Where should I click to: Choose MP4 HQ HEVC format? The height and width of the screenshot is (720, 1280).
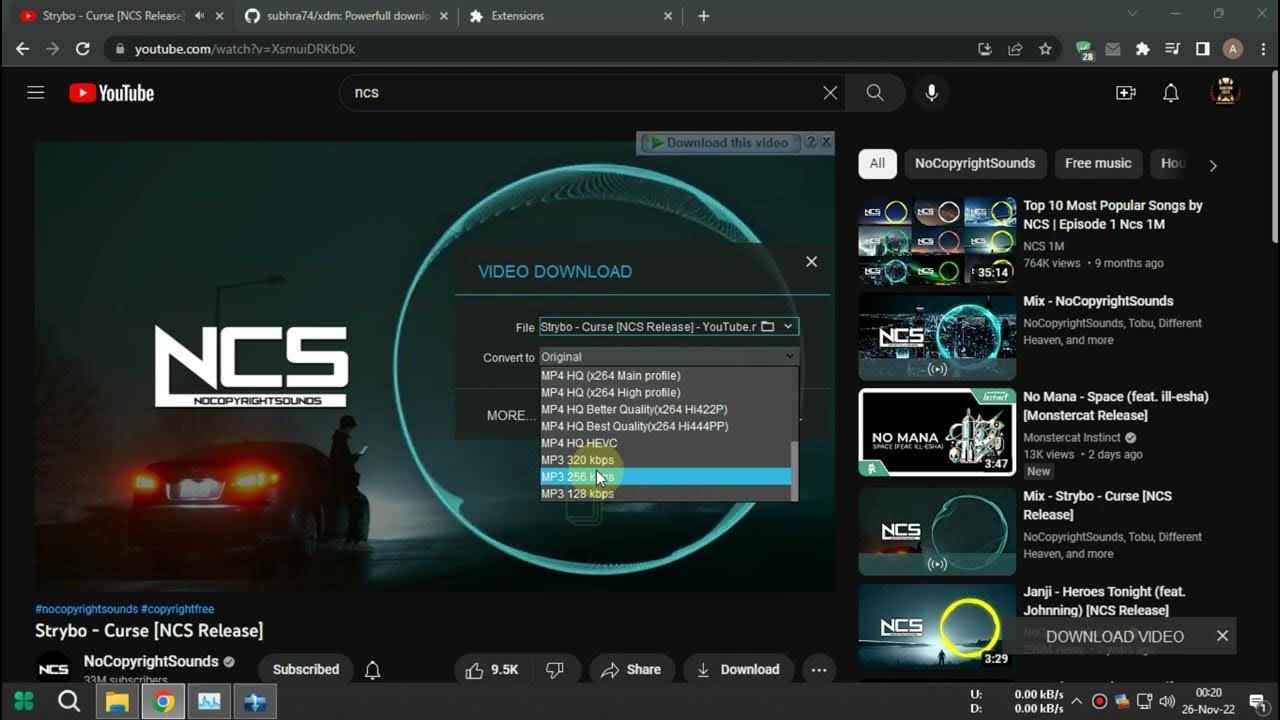[x=665, y=443]
